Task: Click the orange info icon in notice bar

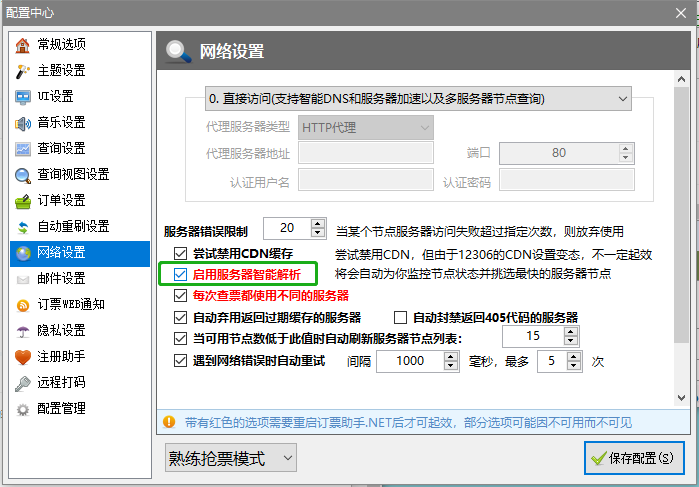Action: 169,421
